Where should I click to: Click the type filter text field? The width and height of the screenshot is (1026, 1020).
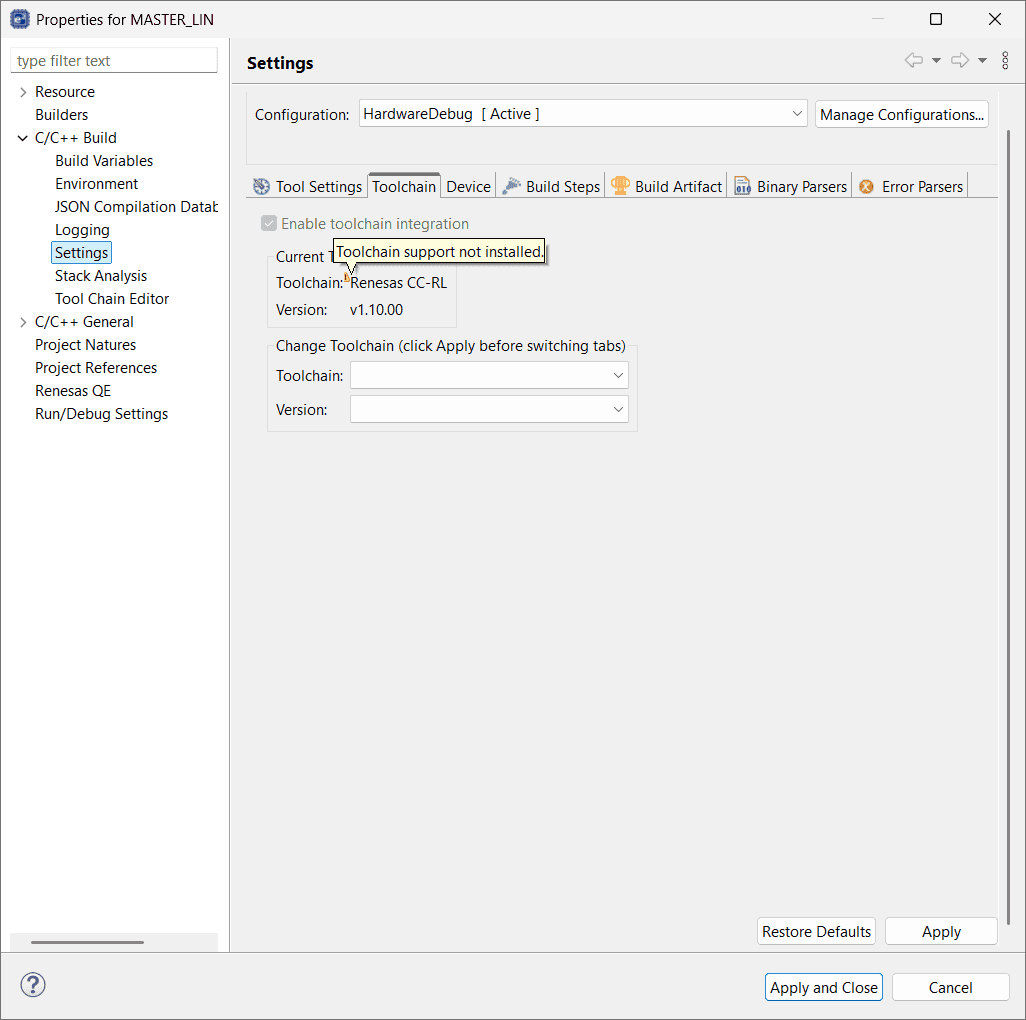pos(114,61)
